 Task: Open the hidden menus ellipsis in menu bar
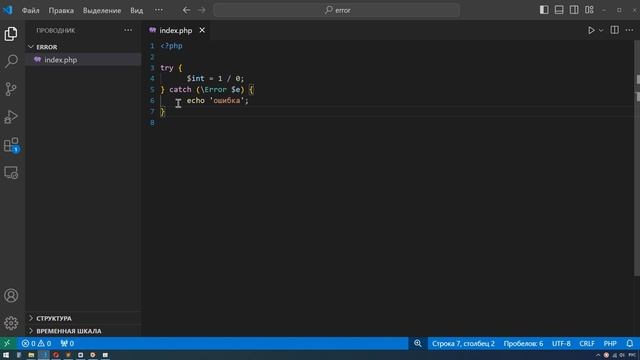159,10
